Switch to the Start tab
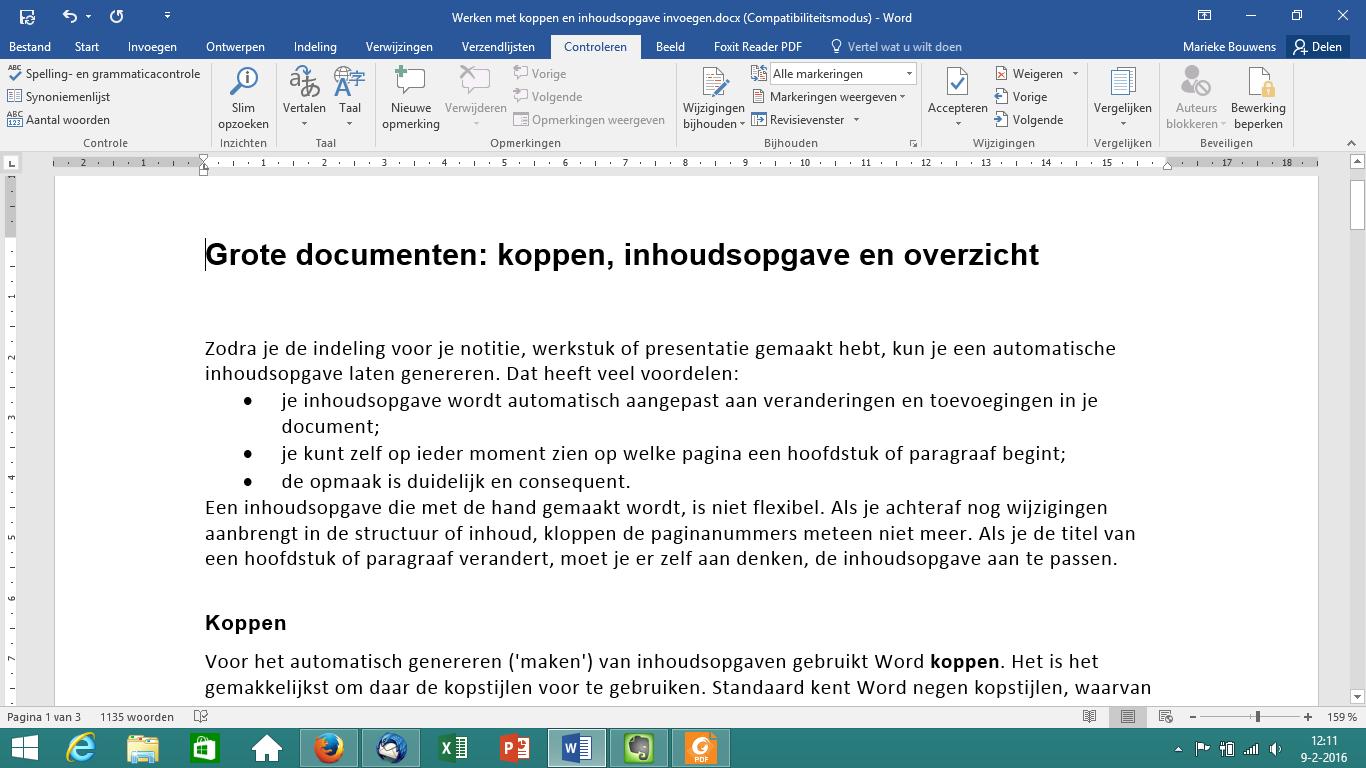The height and width of the screenshot is (768, 1366). click(x=86, y=46)
